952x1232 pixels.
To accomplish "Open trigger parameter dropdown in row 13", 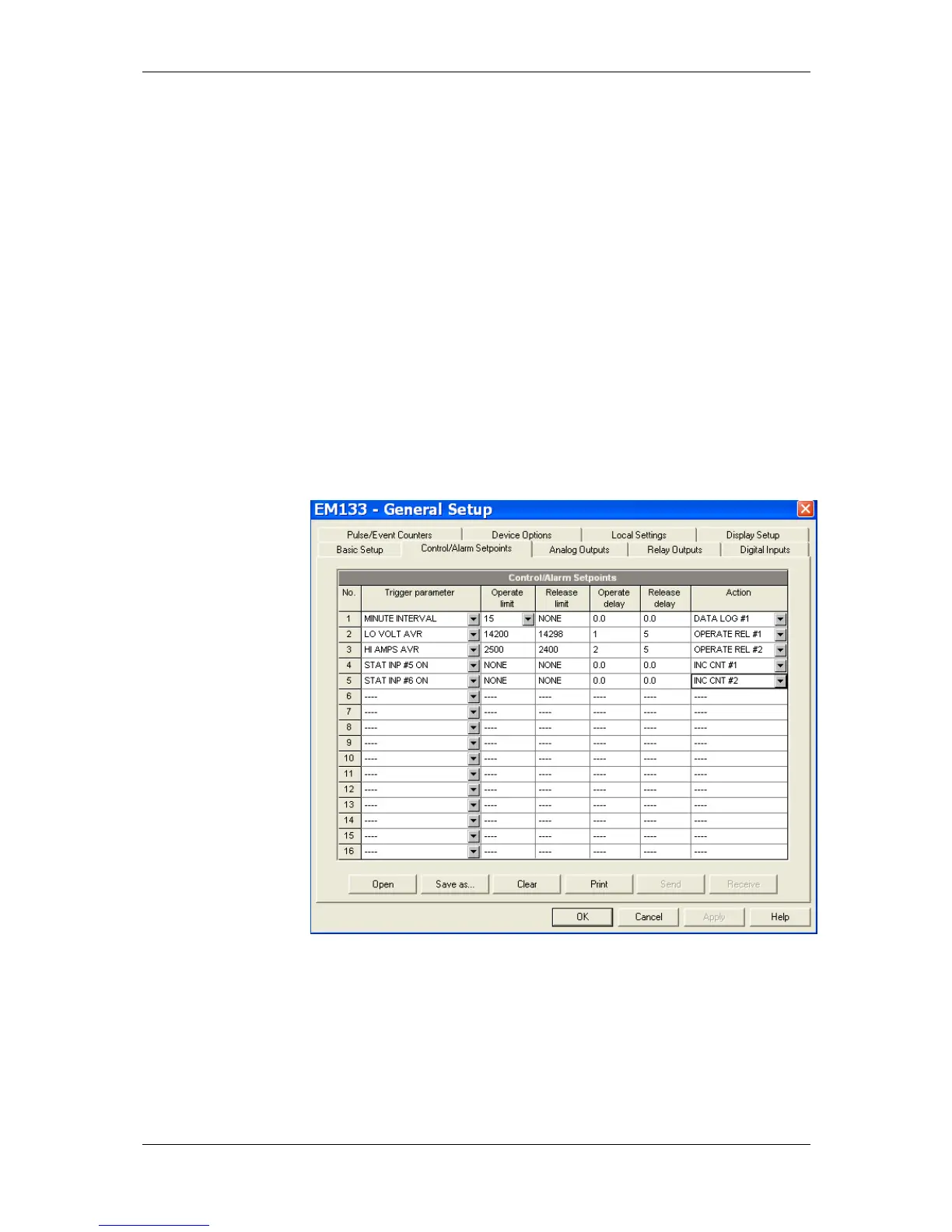I will [x=474, y=806].
